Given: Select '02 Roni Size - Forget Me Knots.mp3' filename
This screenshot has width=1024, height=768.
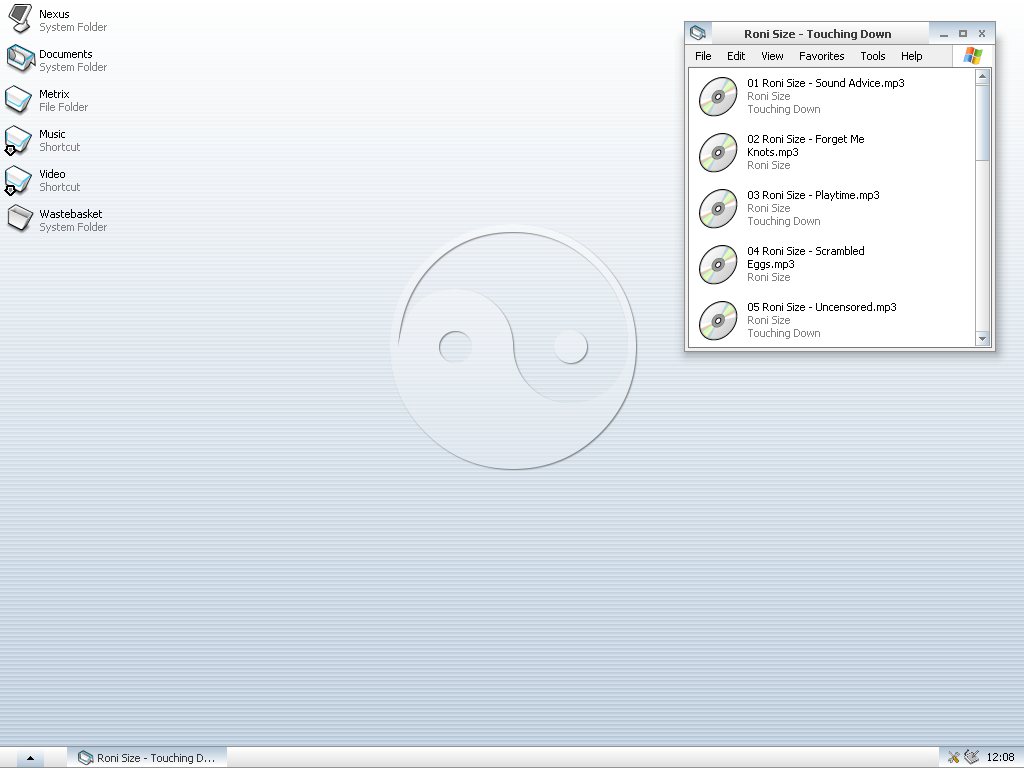Looking at the screenshot, I should coord(805,146).
